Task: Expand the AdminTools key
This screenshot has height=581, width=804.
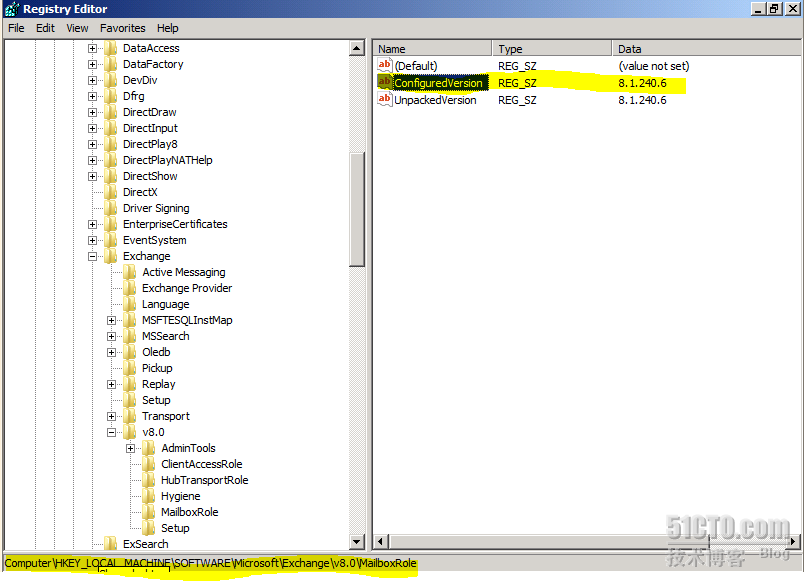Action: tap(130, 448)
